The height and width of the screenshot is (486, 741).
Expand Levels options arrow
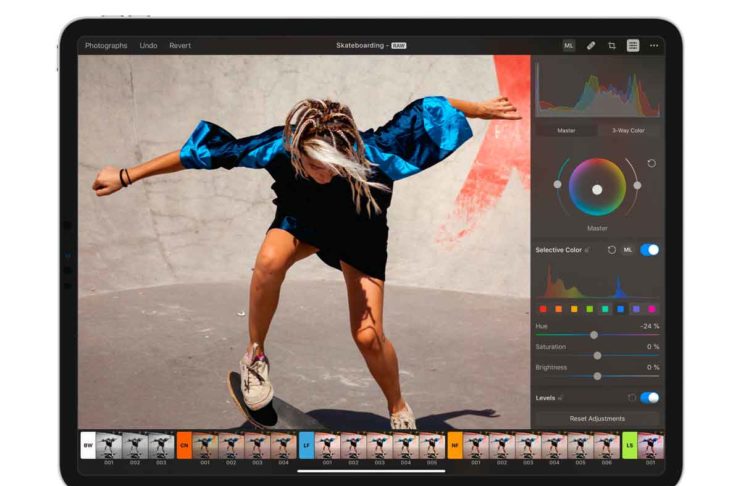560,398
